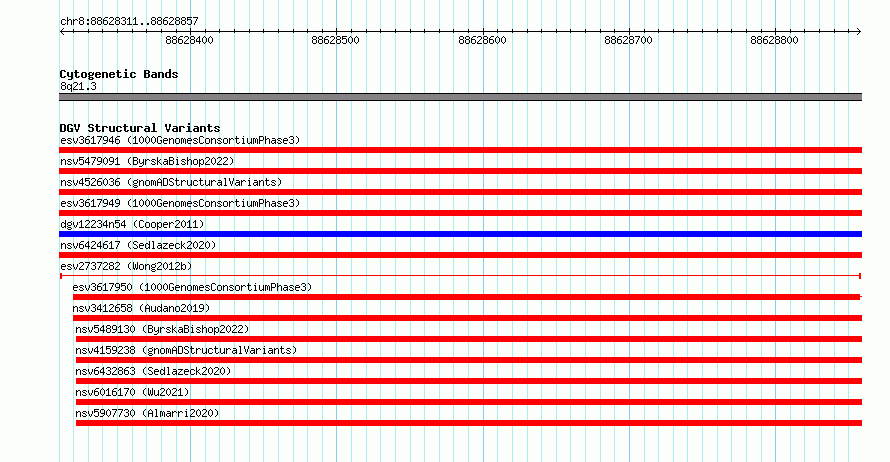Click the red bar under esv3617950
Image resolution: width=890 pixels, height=462 pixels.
[467, 297]
